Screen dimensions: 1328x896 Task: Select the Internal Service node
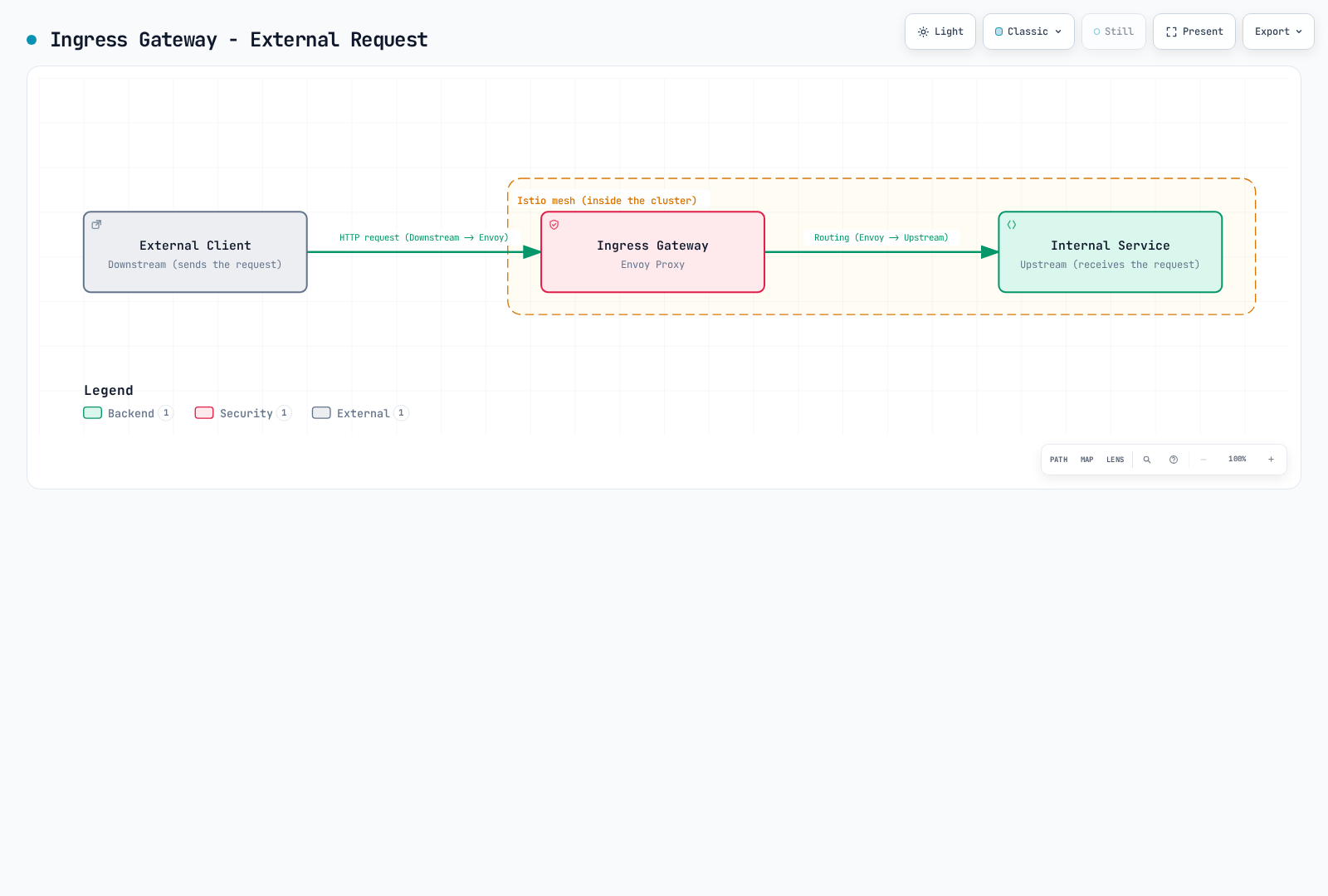coord(1110,252)
